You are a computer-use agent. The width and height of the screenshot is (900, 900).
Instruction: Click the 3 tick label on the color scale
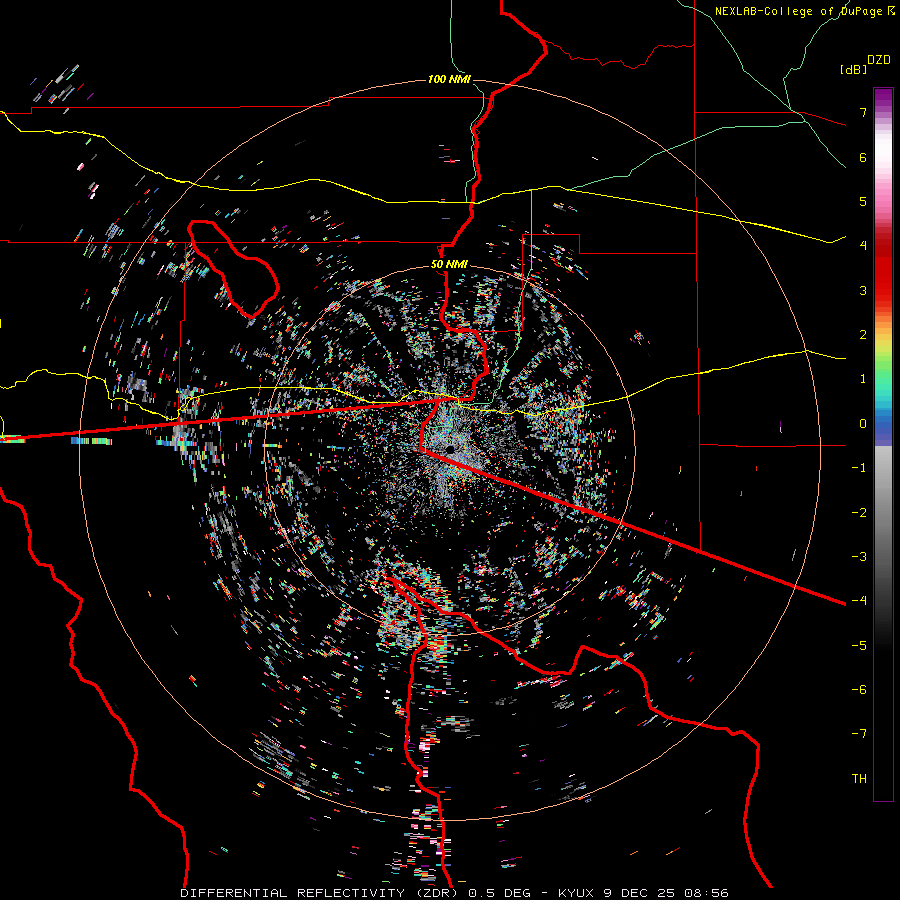pyautogui.click(x=863, y=290)
